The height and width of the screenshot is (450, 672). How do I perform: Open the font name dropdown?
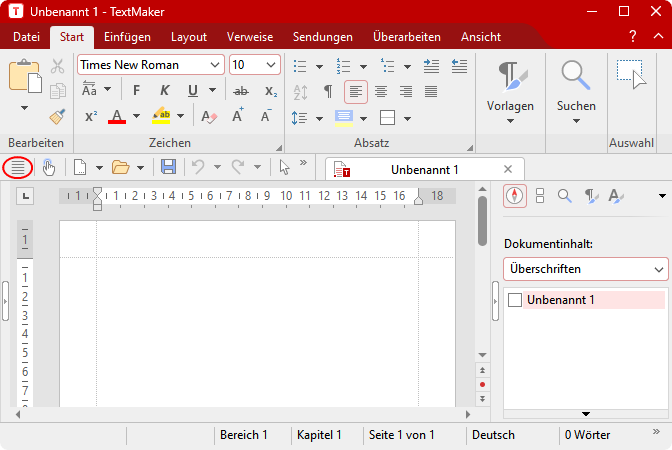[x=216, y=65]
